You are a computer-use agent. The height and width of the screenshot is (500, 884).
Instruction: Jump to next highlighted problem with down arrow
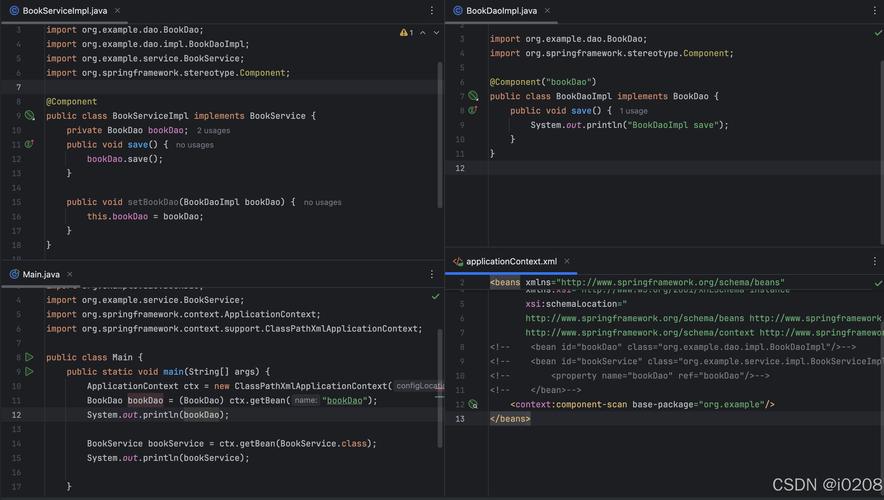pos(437,33)
